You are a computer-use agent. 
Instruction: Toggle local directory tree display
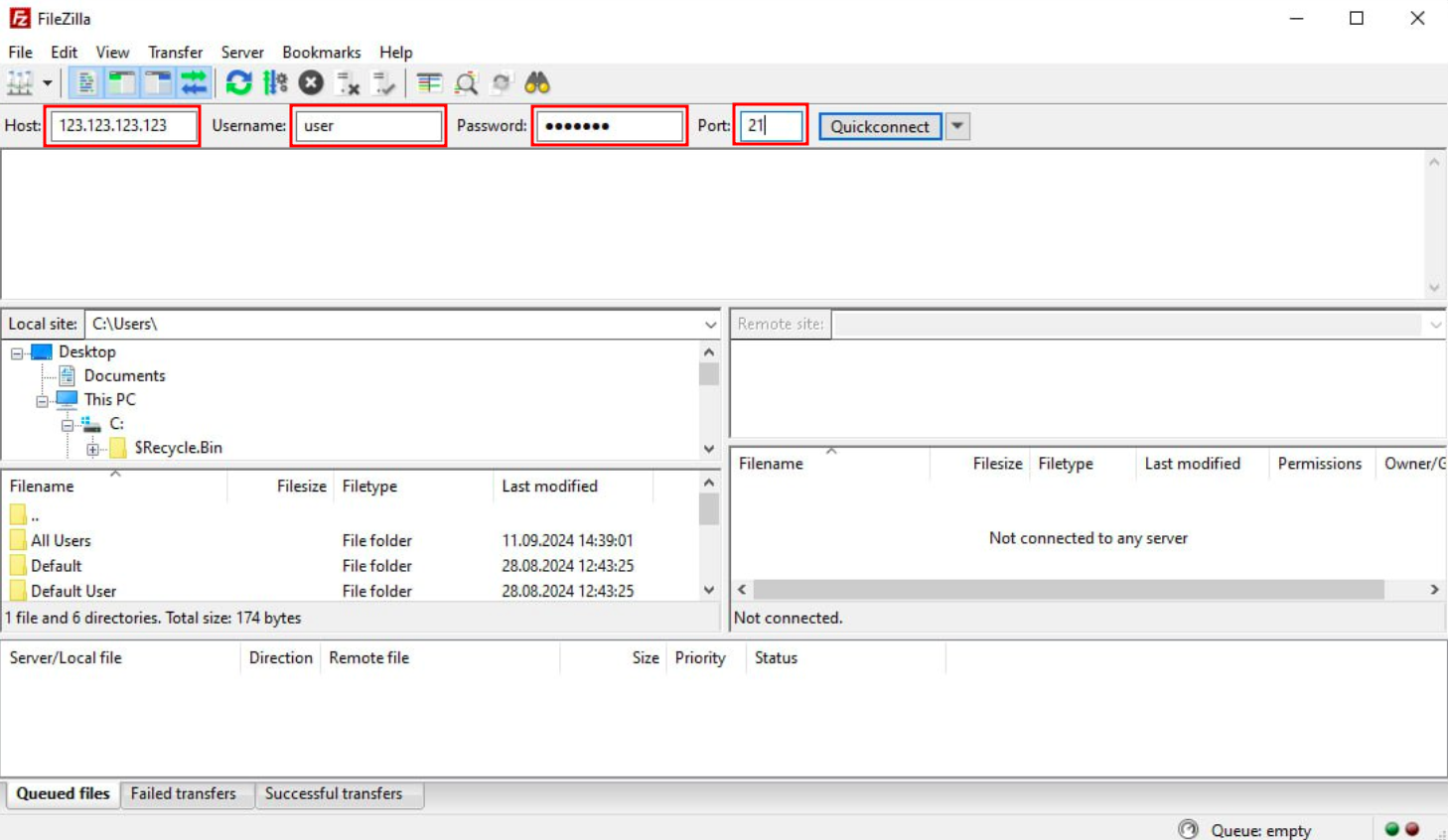(121, 83)
